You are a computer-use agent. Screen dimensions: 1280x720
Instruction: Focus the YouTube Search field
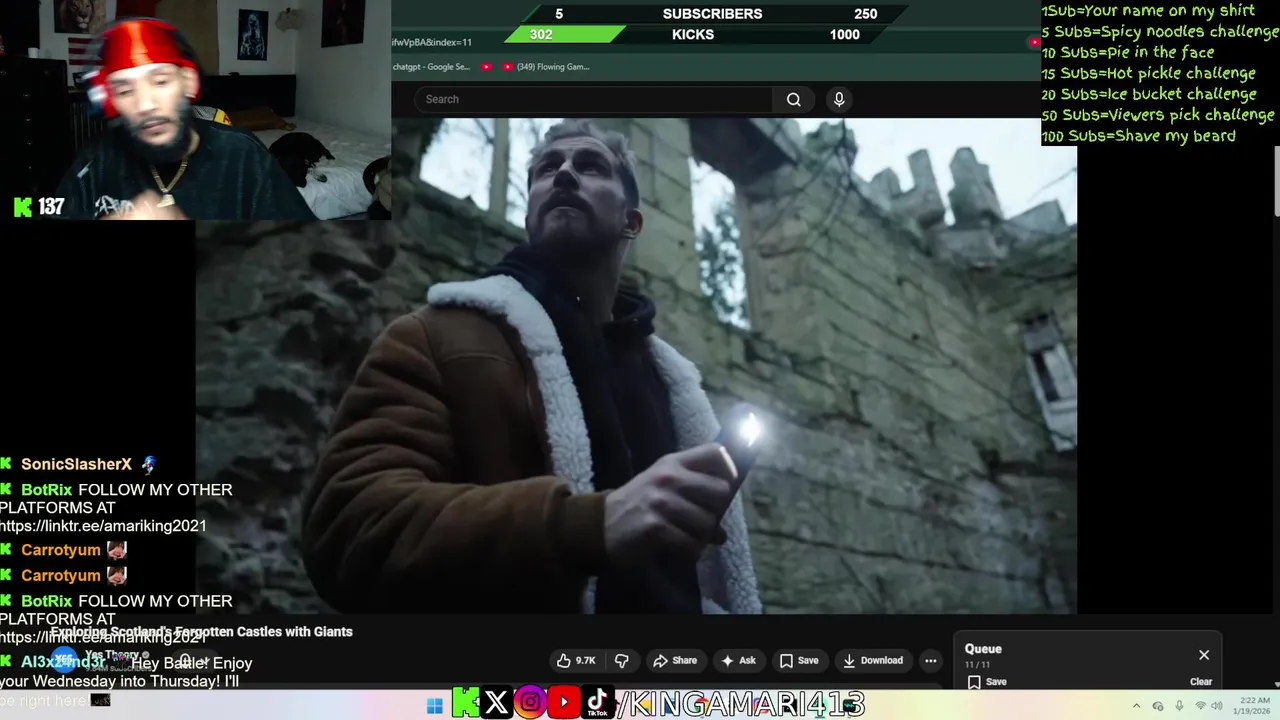point(594,99)
